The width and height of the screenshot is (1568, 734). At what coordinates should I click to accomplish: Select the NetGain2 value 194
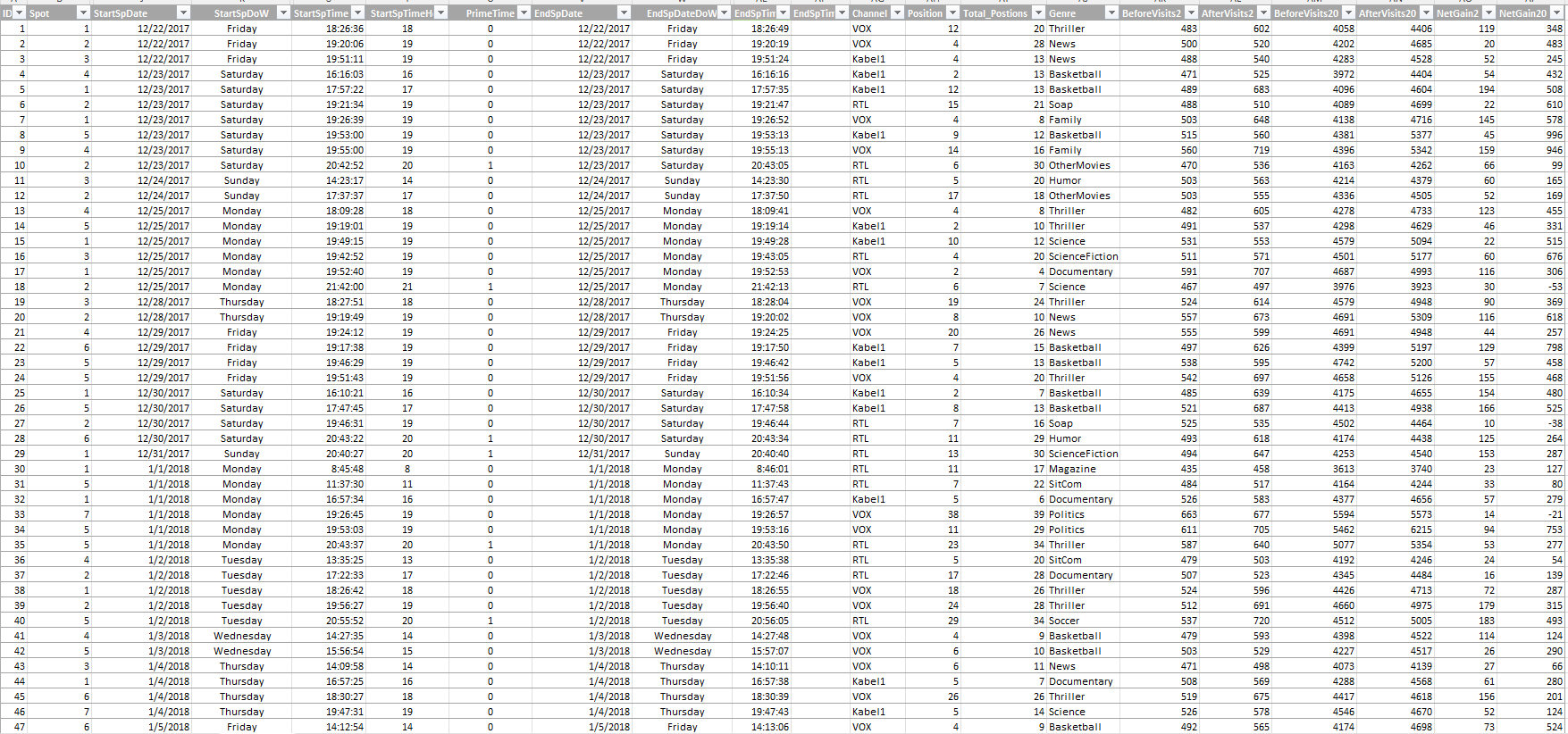1465,89
